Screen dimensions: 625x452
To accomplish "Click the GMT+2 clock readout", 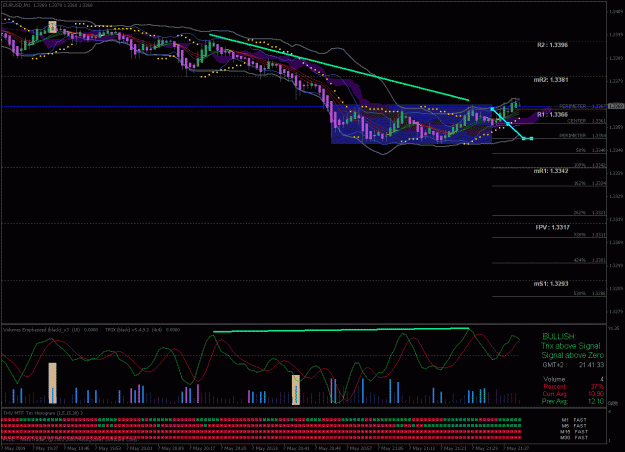I will pos(573,365).
